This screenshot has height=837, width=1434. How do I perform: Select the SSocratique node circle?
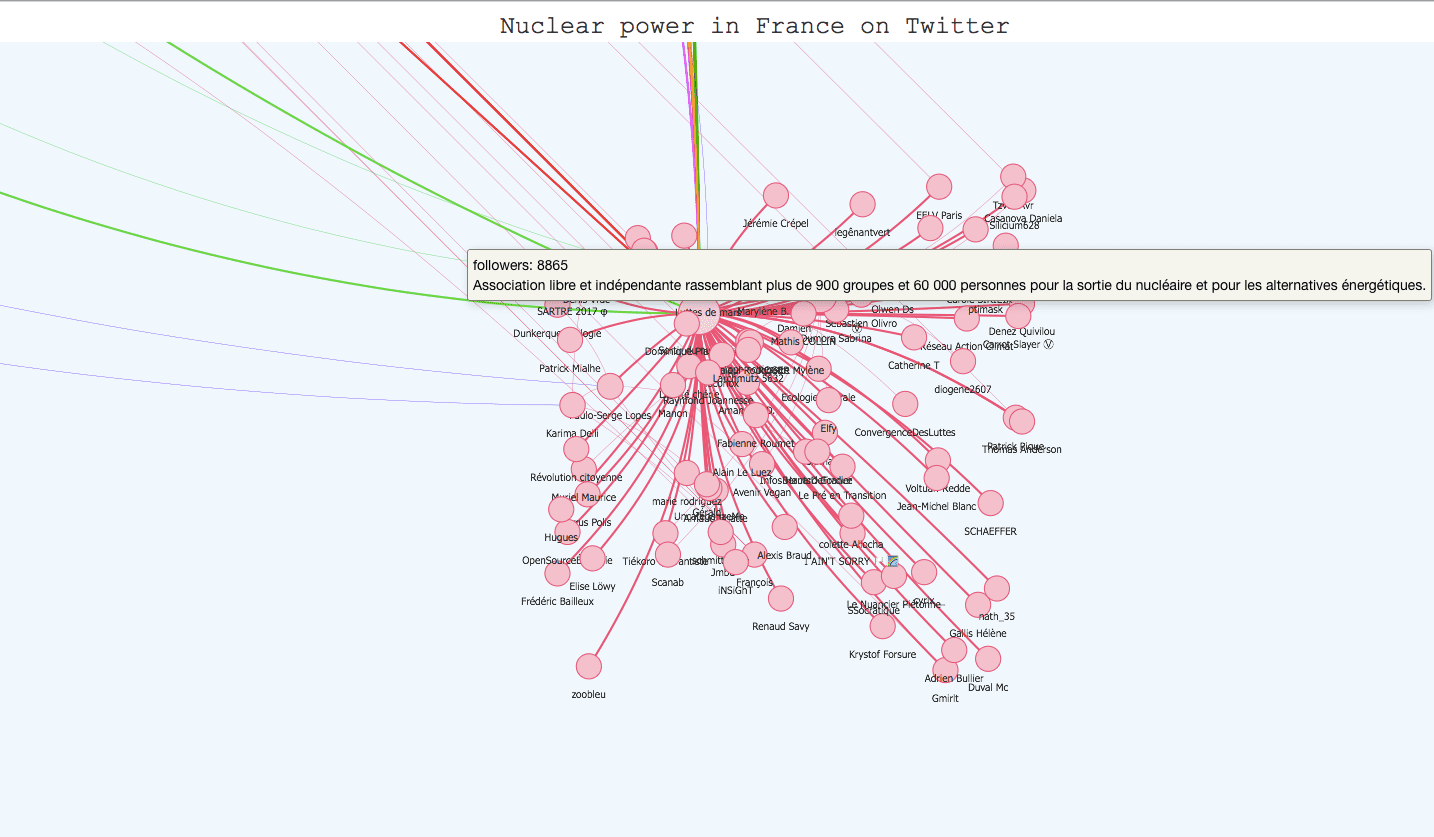point(874,582)
